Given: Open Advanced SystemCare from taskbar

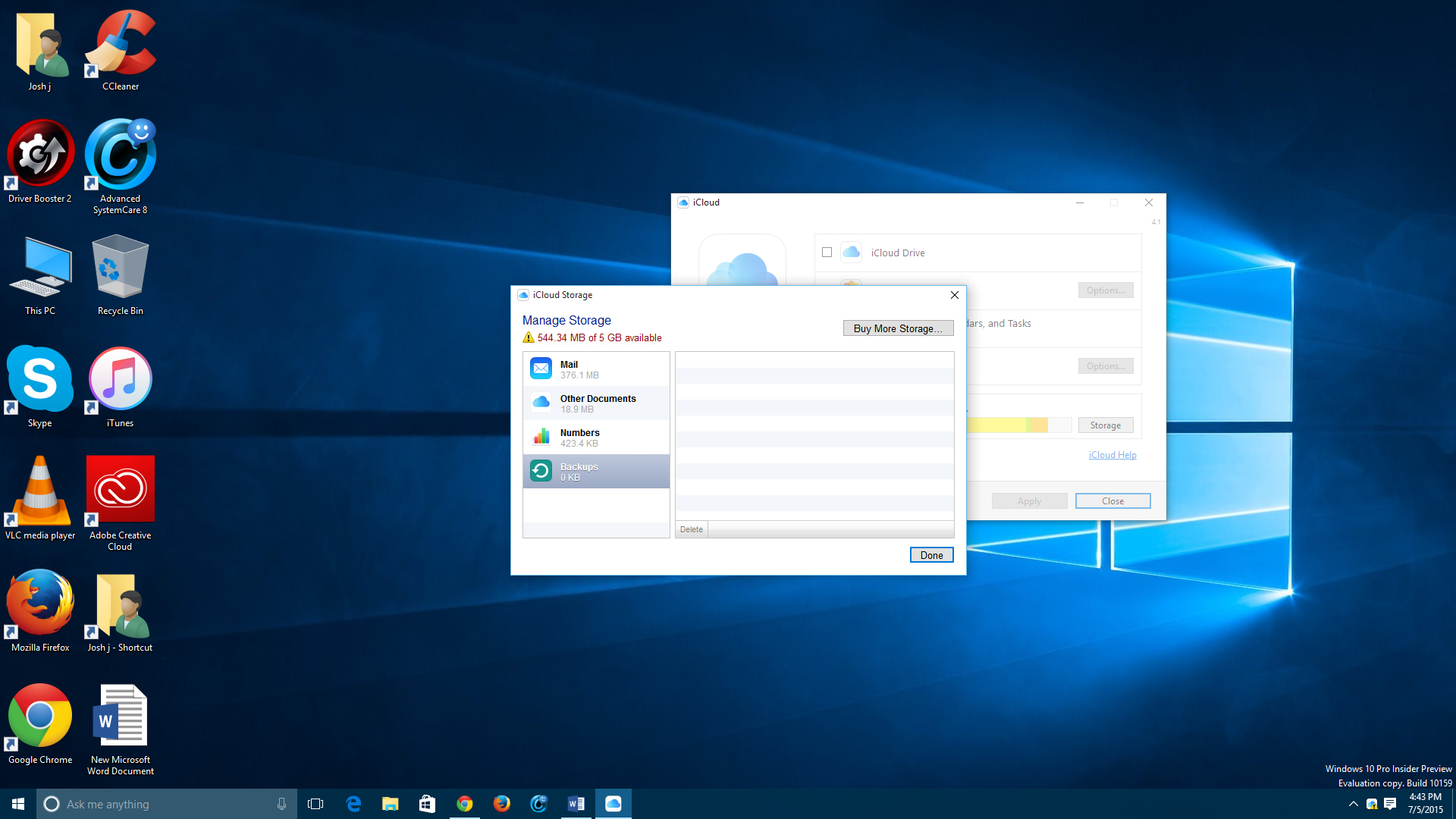Looking at the screenshot, I should [539, 804].
